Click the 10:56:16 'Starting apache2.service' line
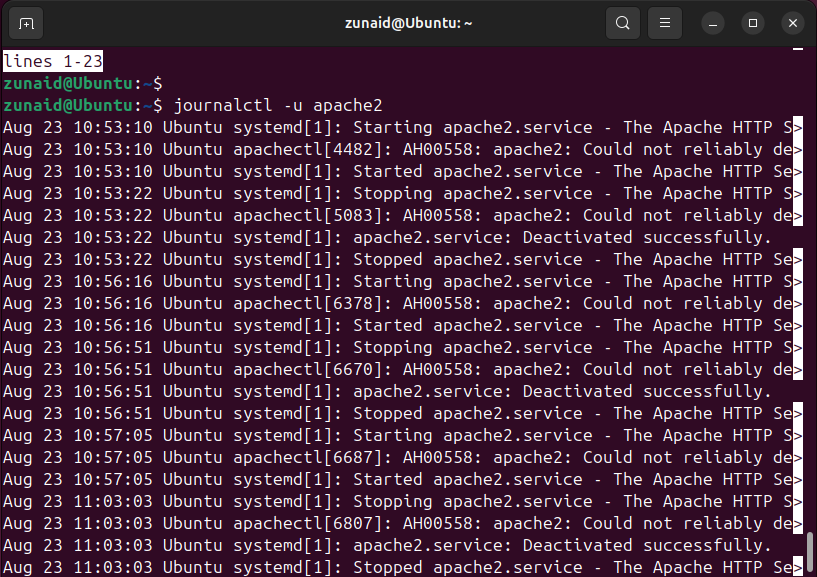This screenshot has width=817, height=577. [x=403, y=281]
